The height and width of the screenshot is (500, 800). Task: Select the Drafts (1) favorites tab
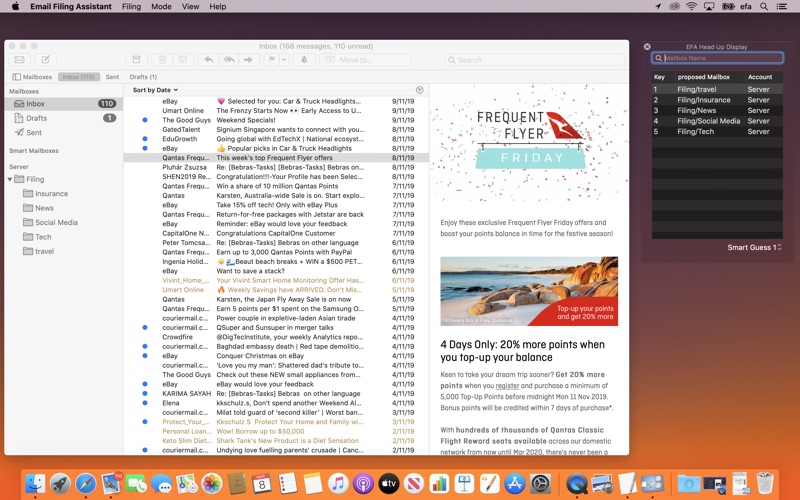click(143, 77)
